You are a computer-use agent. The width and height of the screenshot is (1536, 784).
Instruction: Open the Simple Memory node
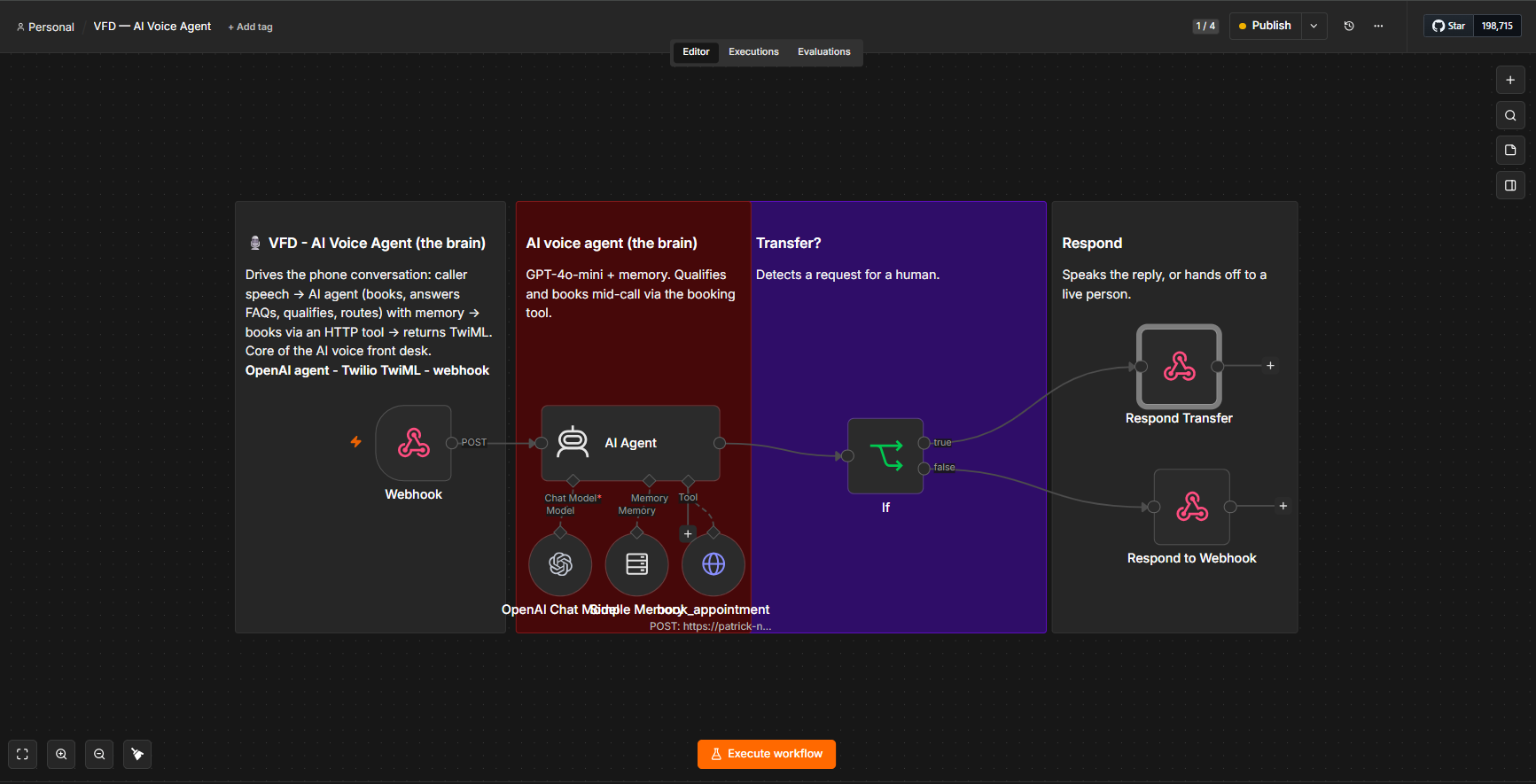pyautogui.click(x=636, y=564)
